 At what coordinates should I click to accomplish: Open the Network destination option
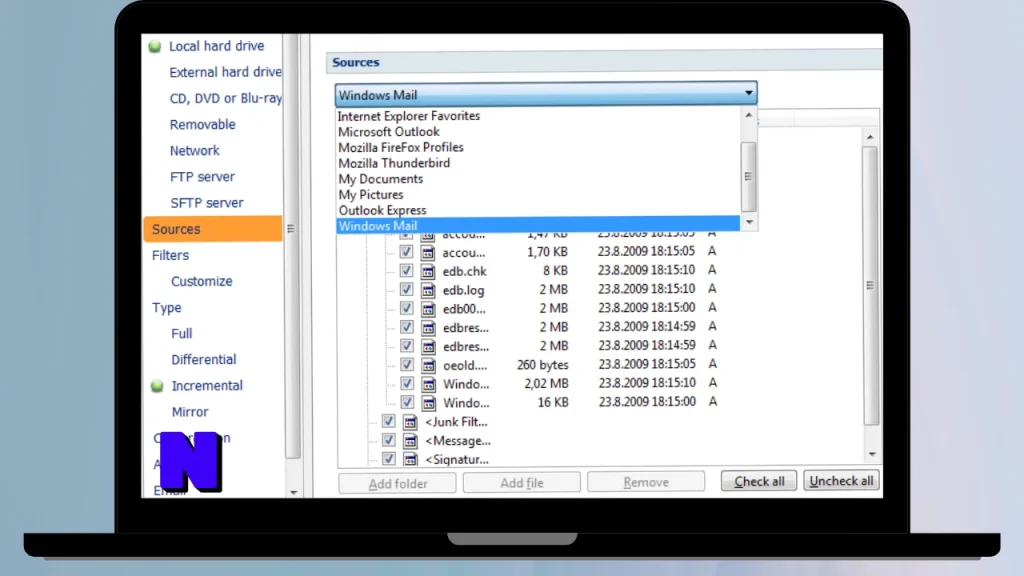[x=195, y=151]
